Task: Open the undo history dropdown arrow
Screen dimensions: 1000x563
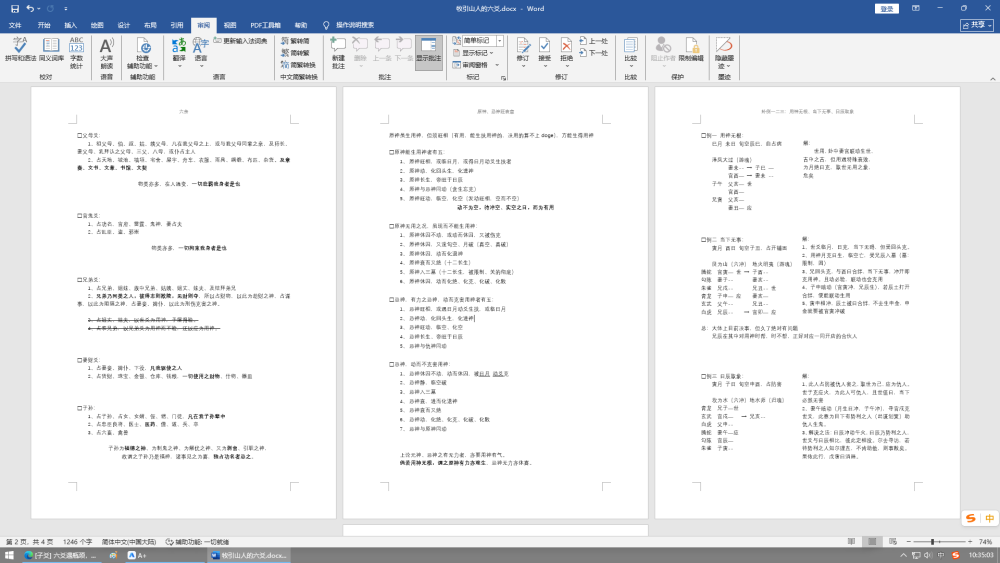Action: click(x=39, y=9)
